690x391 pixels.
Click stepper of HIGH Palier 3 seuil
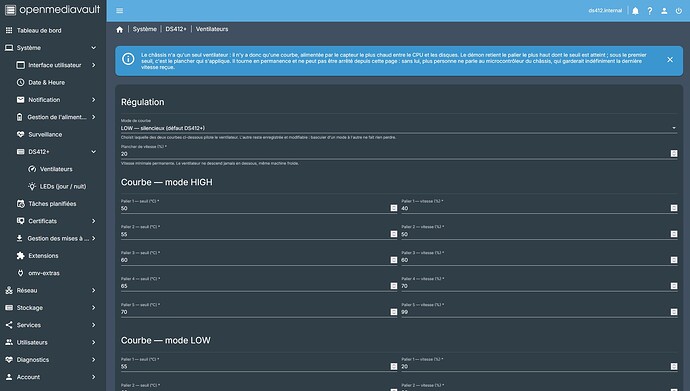(394, 260)
